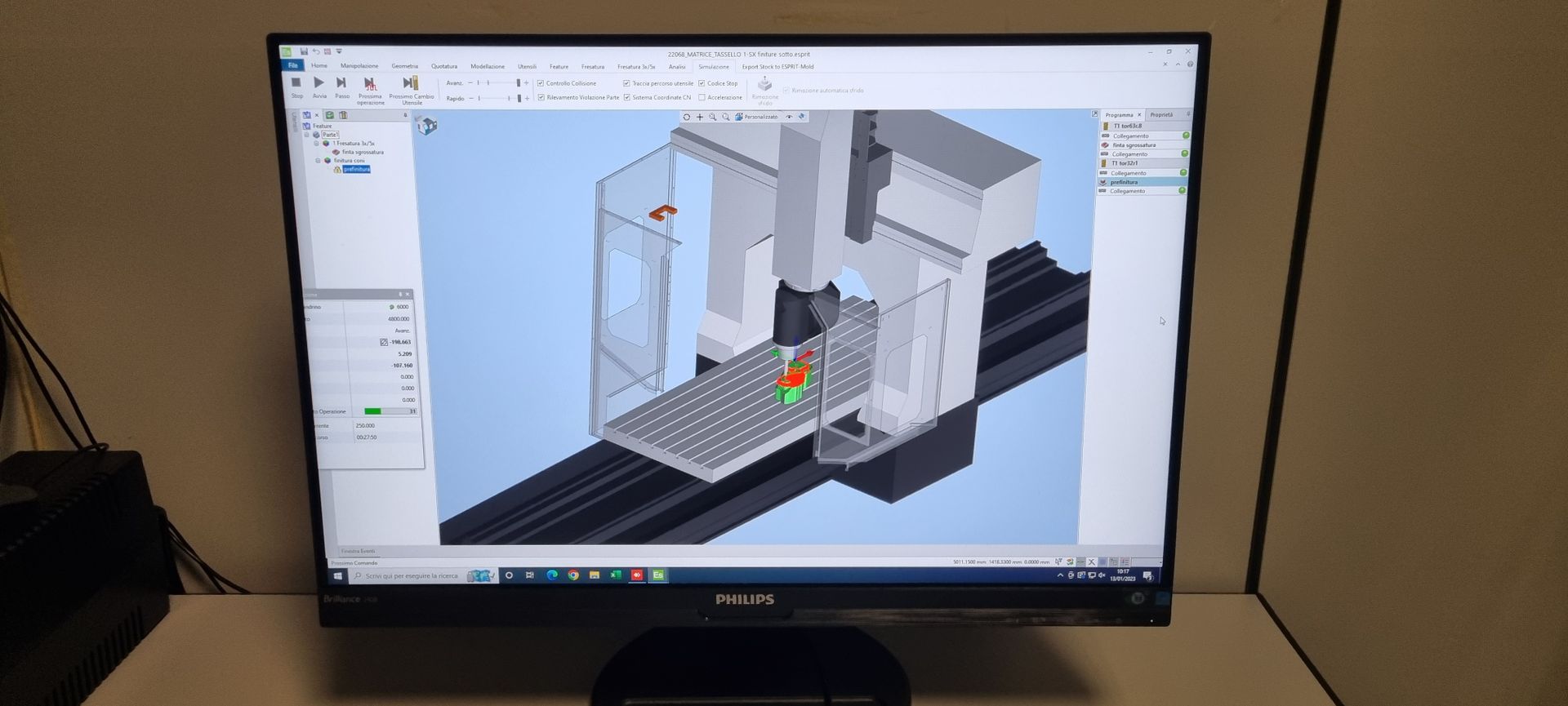The image size is (1568, 706).
Task: Show hidden system tray icons chevron
Action: [1060, 575]
